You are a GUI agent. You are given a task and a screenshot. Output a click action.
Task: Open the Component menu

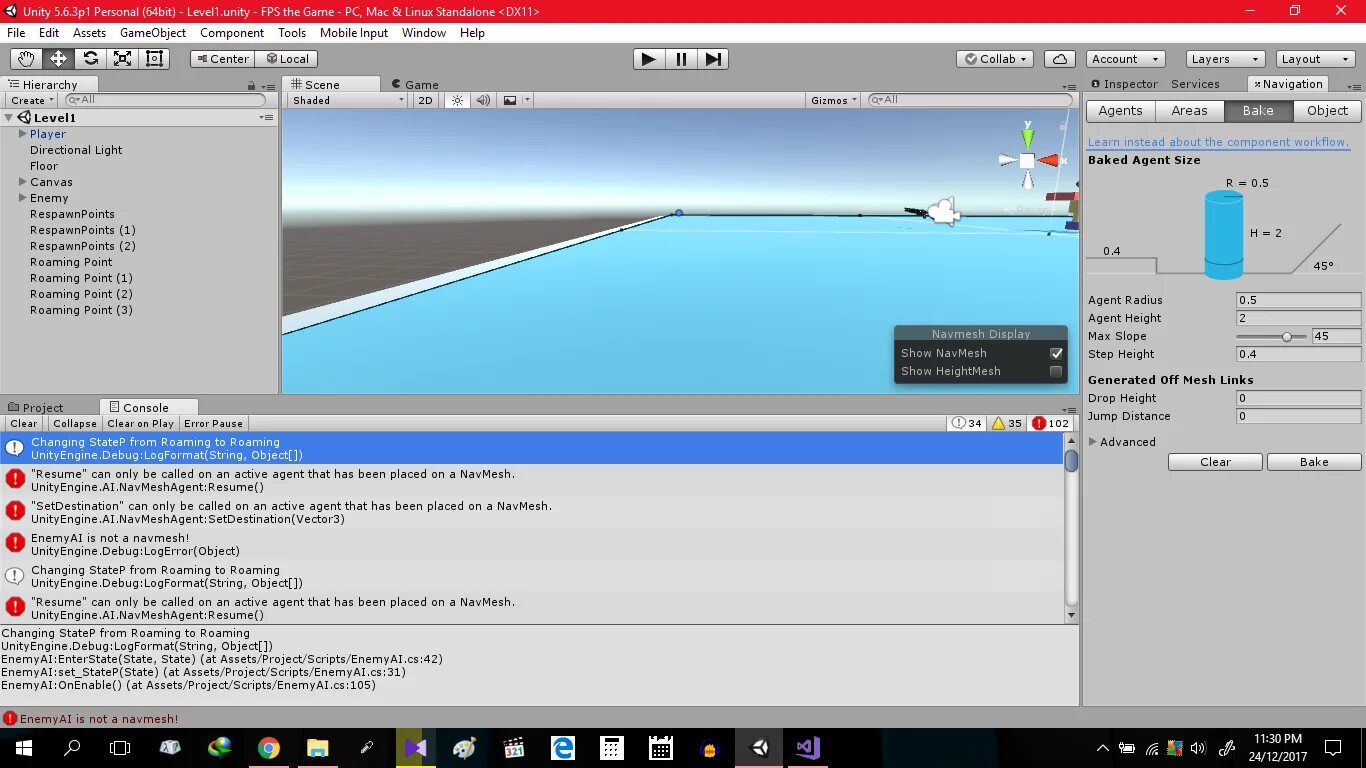pos(232,33)
